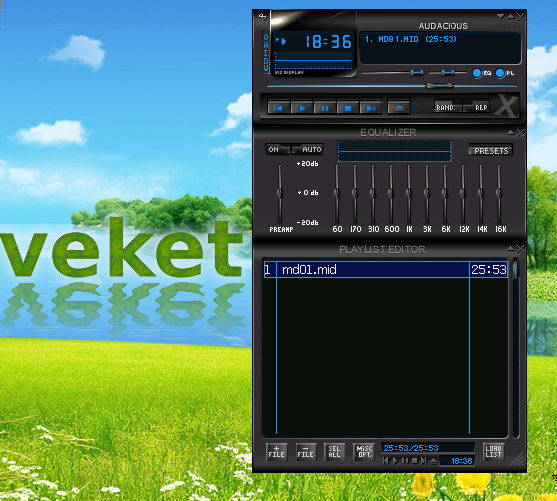Click the equalizer response graph
Screen dimensions: 557x501
(x=394, y=151)
